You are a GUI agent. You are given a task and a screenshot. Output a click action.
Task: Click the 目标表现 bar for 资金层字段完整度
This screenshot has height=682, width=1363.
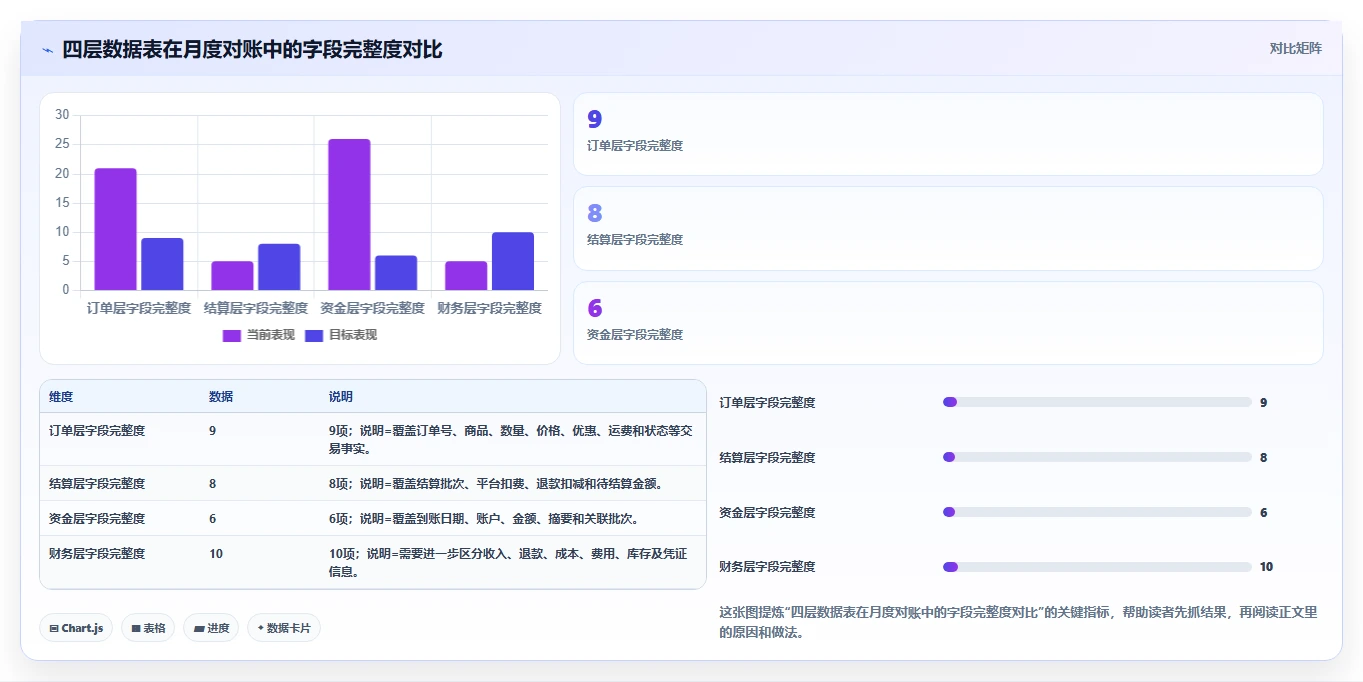(x=396, y=273)
